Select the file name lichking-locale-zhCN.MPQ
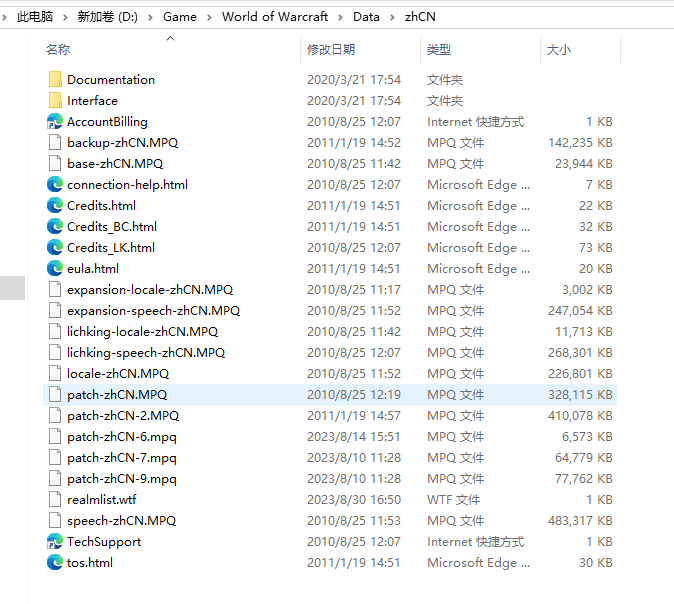 pos(142,331)
